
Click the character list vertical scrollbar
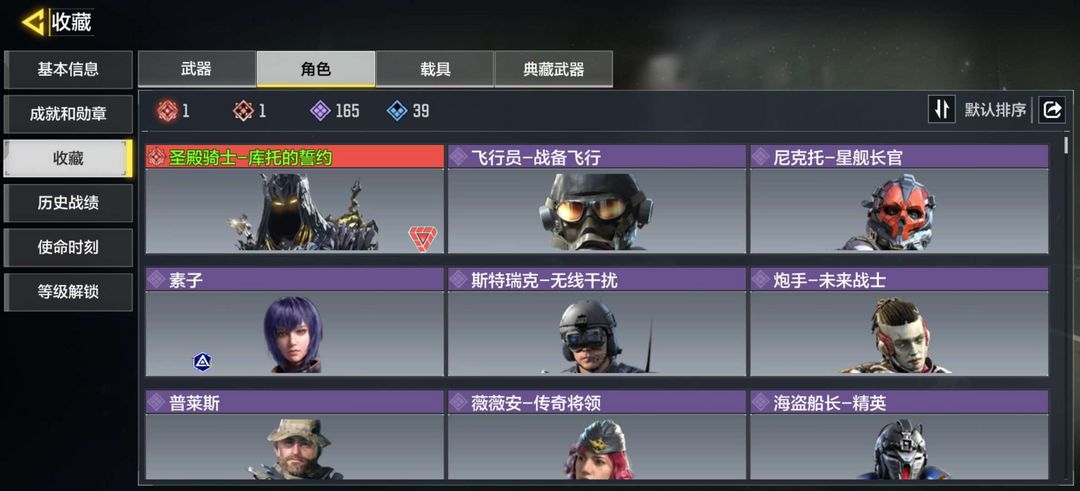point(1066,310)
